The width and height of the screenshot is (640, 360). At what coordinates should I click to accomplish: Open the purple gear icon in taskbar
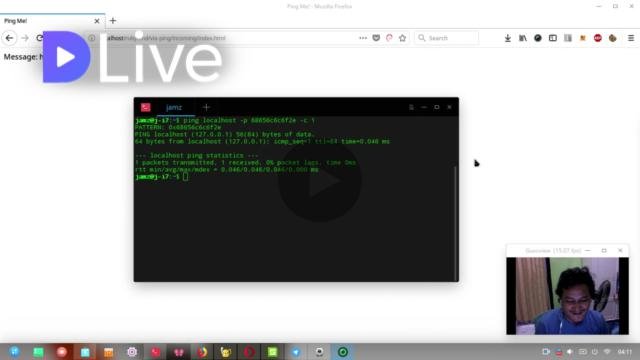click(x=132, y=352)
